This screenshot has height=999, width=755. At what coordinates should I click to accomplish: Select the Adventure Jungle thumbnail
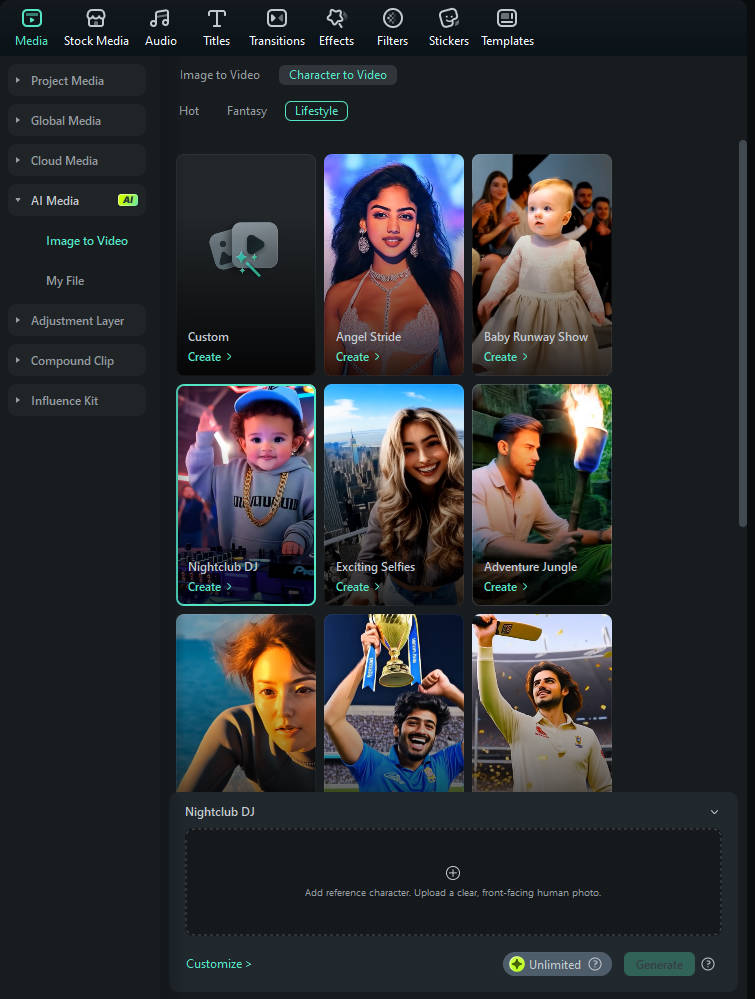[542, 494]
